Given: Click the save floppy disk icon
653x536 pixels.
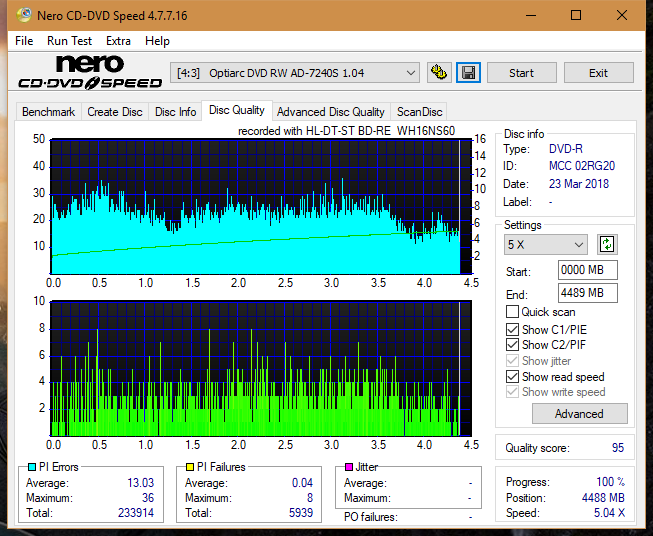Looking at the screenshot, I should 469,73.
